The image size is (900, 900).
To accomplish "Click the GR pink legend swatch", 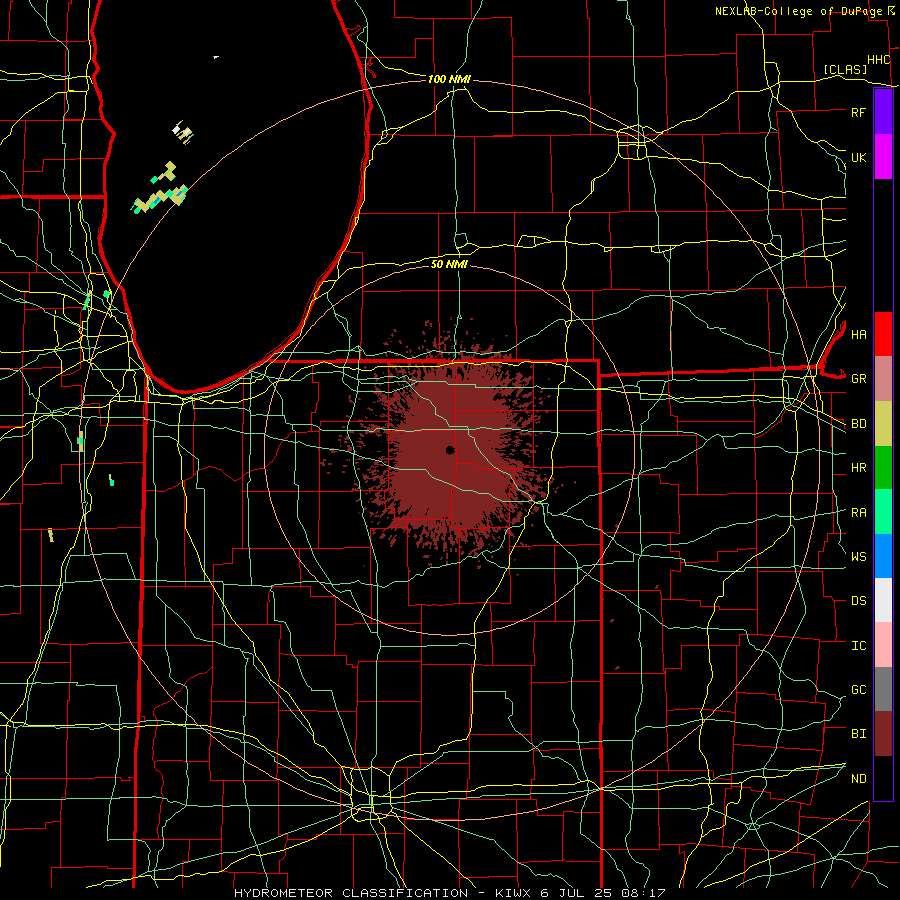I will 883,379.
